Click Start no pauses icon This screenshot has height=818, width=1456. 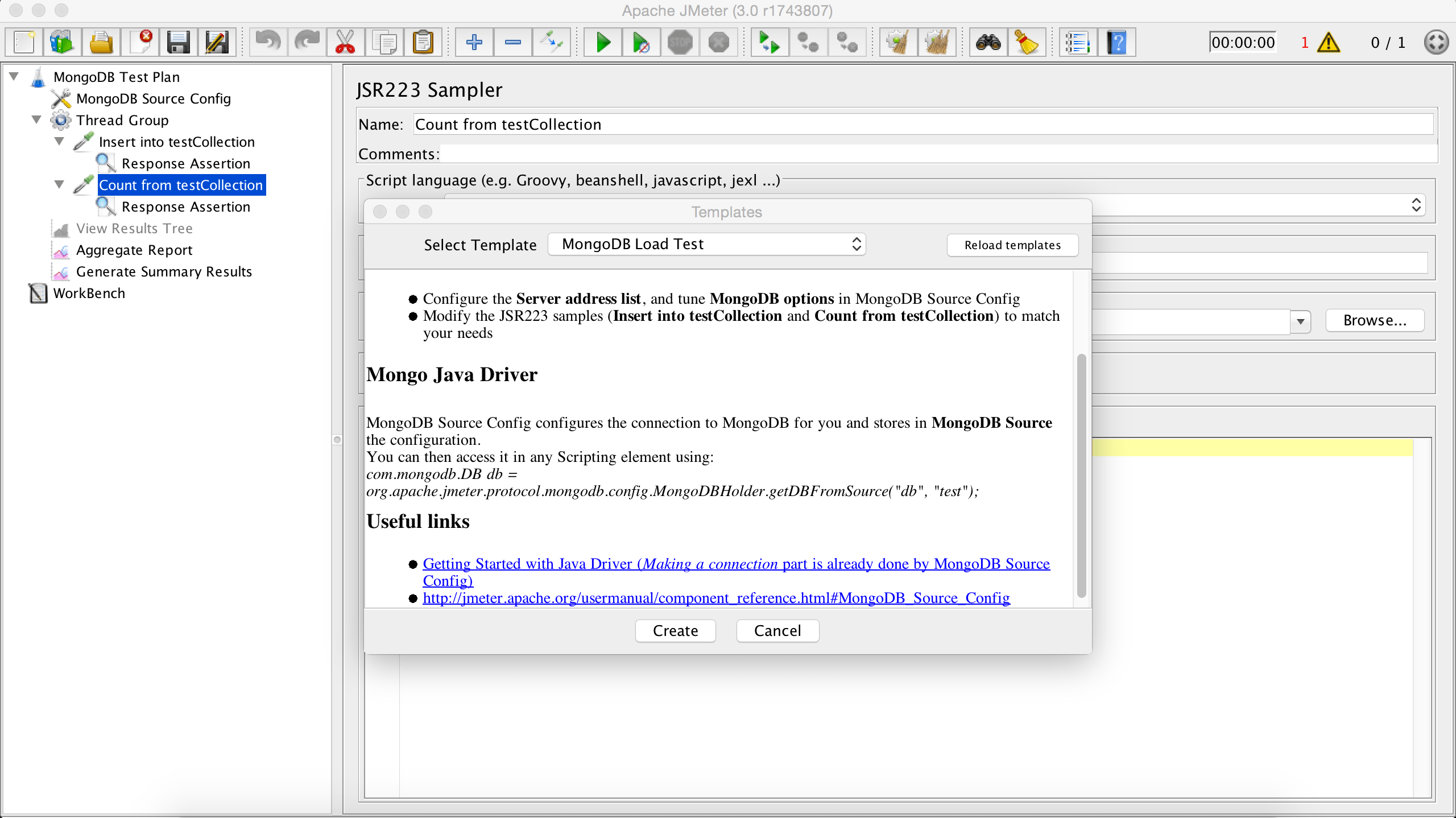pyautogui.click(x=641, y=43)
